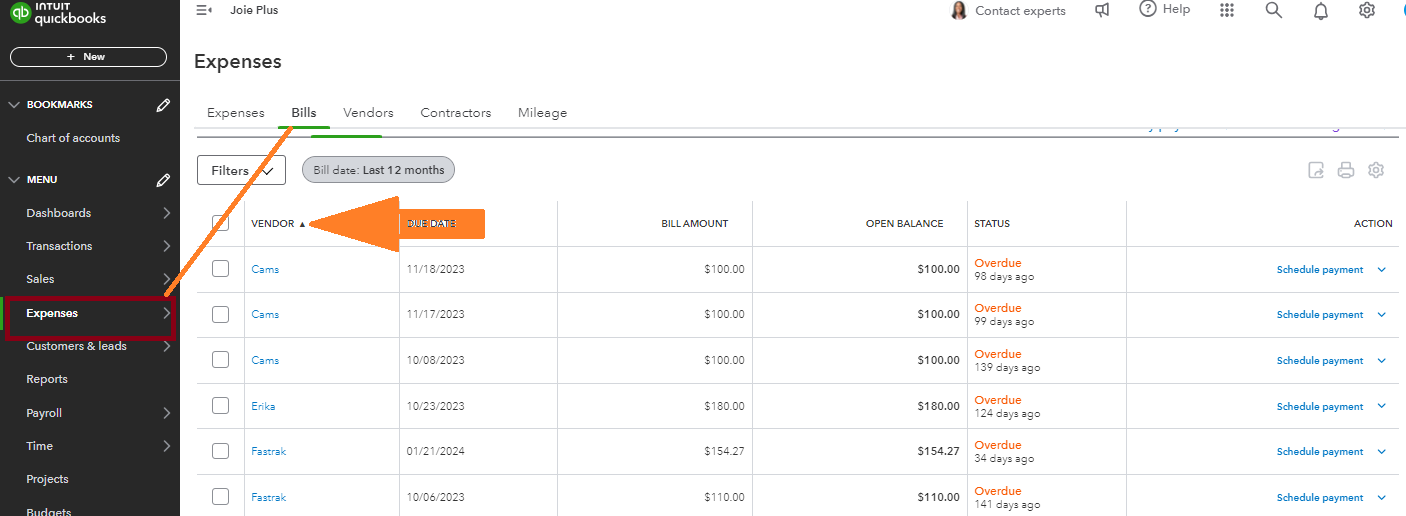Expand the Payroll menu chevron
1406x516 pixels.
pyautogui.click(x=166, y=413)
